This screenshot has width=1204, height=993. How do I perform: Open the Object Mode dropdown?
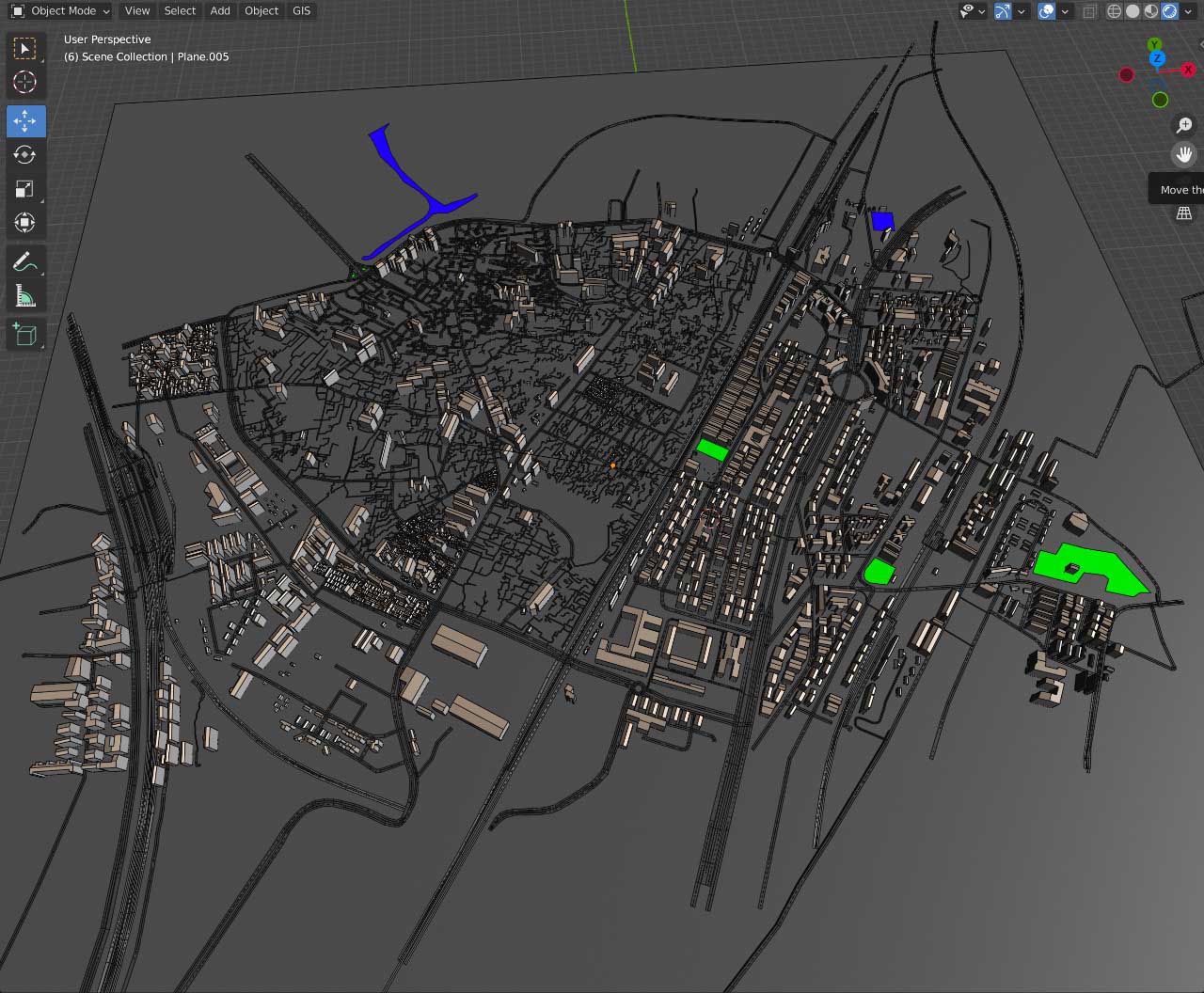coord(61,11)
